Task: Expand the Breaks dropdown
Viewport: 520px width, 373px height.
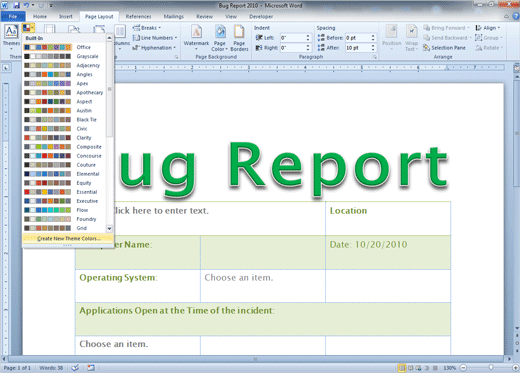Action: pos(147,28)
